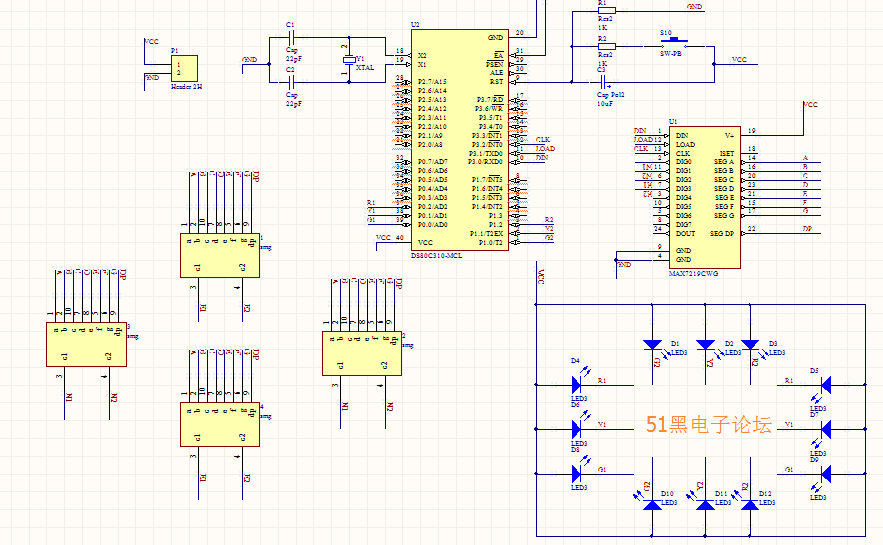Select the GND power port near capacitor C1
883x545 pixels.
click(x=249, y=60)
